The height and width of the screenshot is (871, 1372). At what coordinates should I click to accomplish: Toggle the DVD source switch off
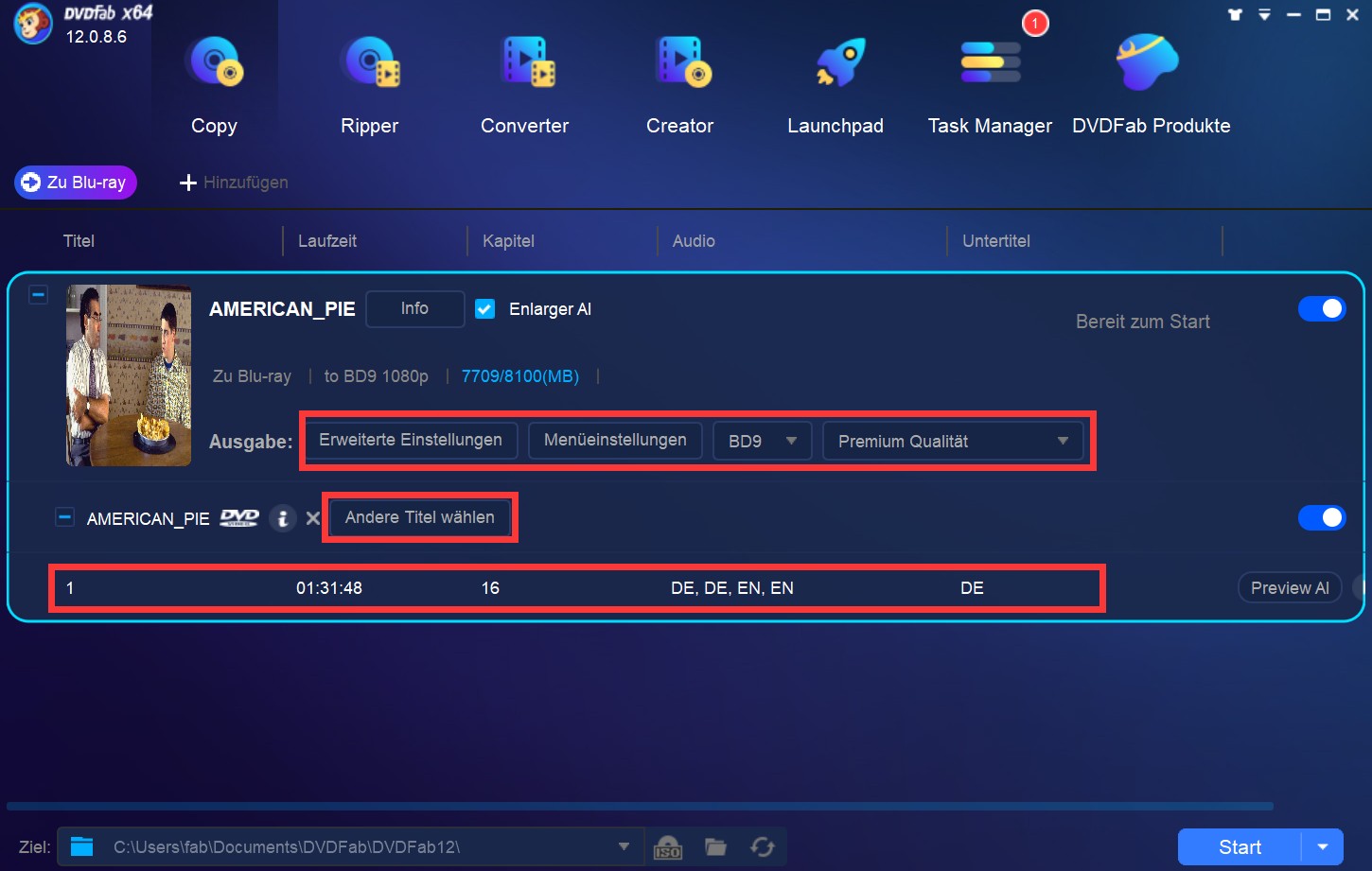(1322, 517)
